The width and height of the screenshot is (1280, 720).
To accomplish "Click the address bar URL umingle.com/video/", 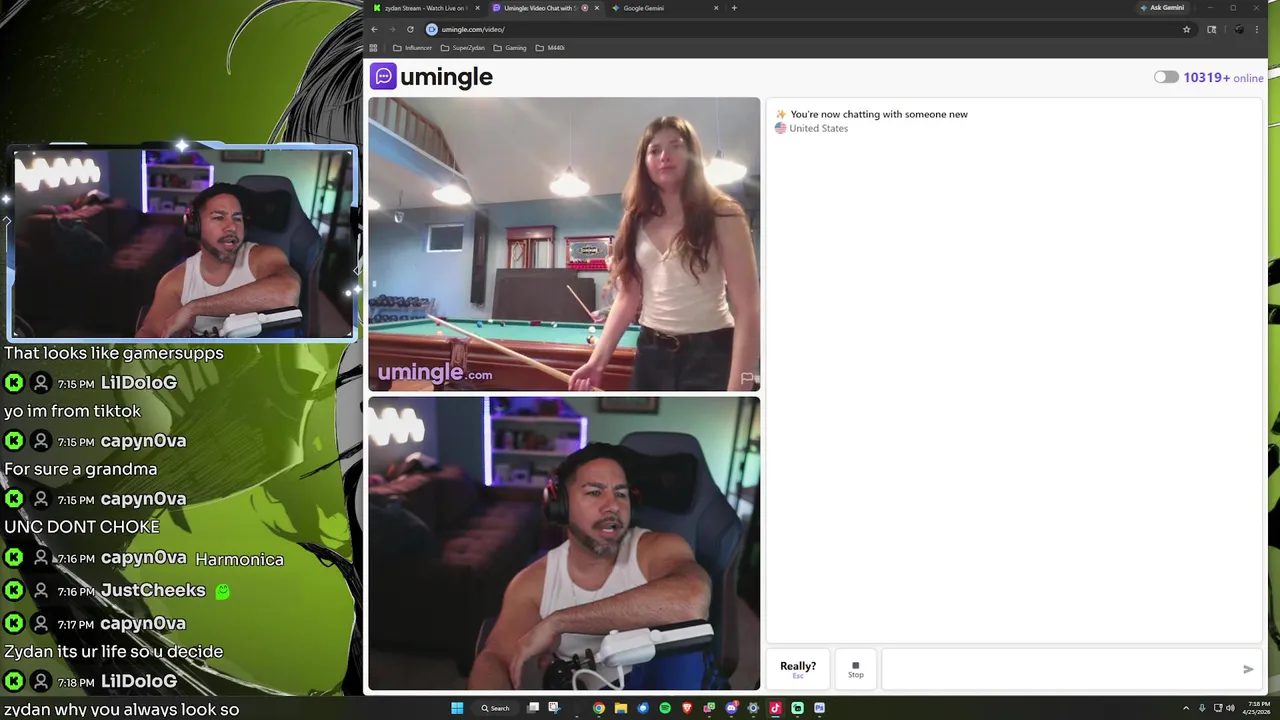I will [473, 29].
